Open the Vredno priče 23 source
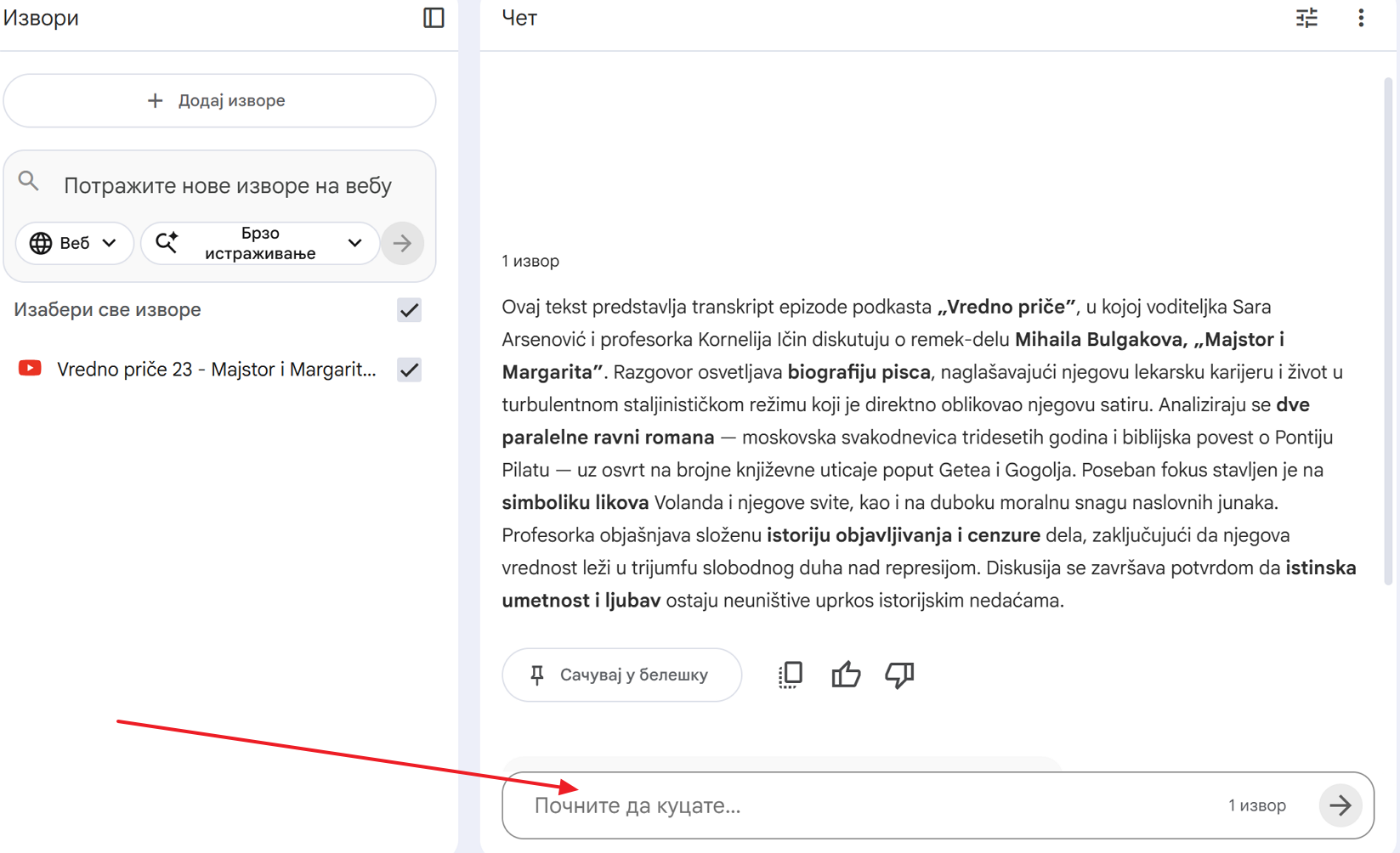 coord(216,370)
